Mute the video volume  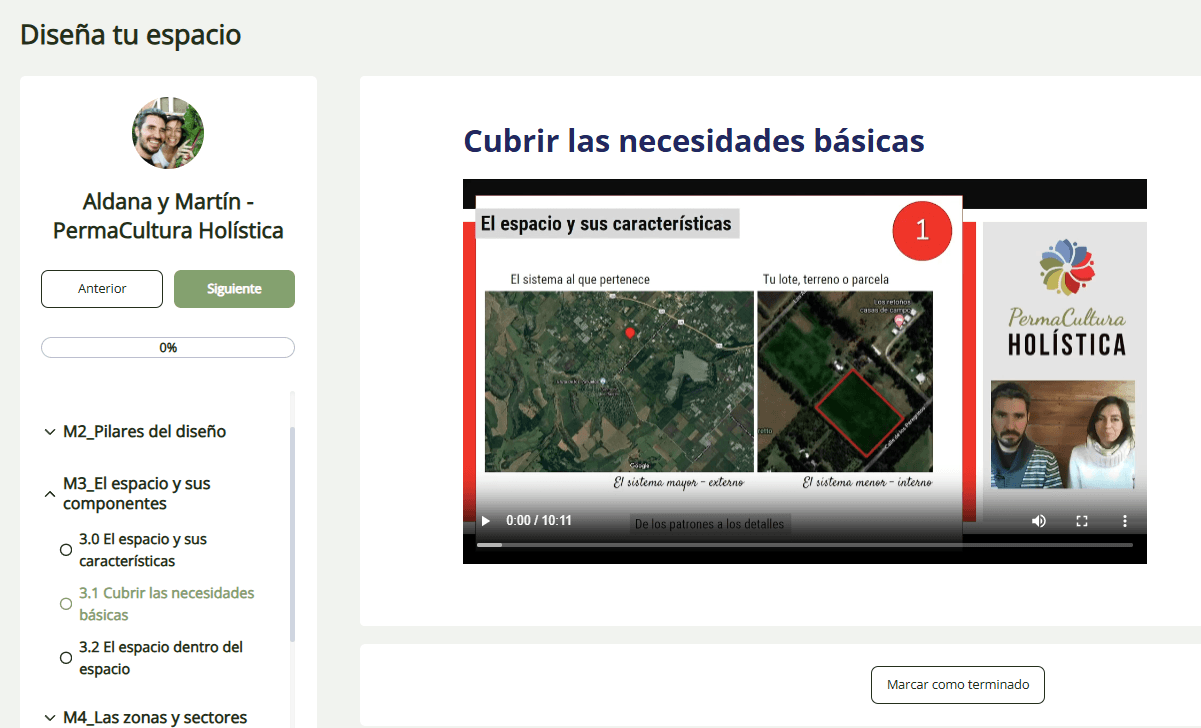pyautogui.click(x=1039, y=521)
